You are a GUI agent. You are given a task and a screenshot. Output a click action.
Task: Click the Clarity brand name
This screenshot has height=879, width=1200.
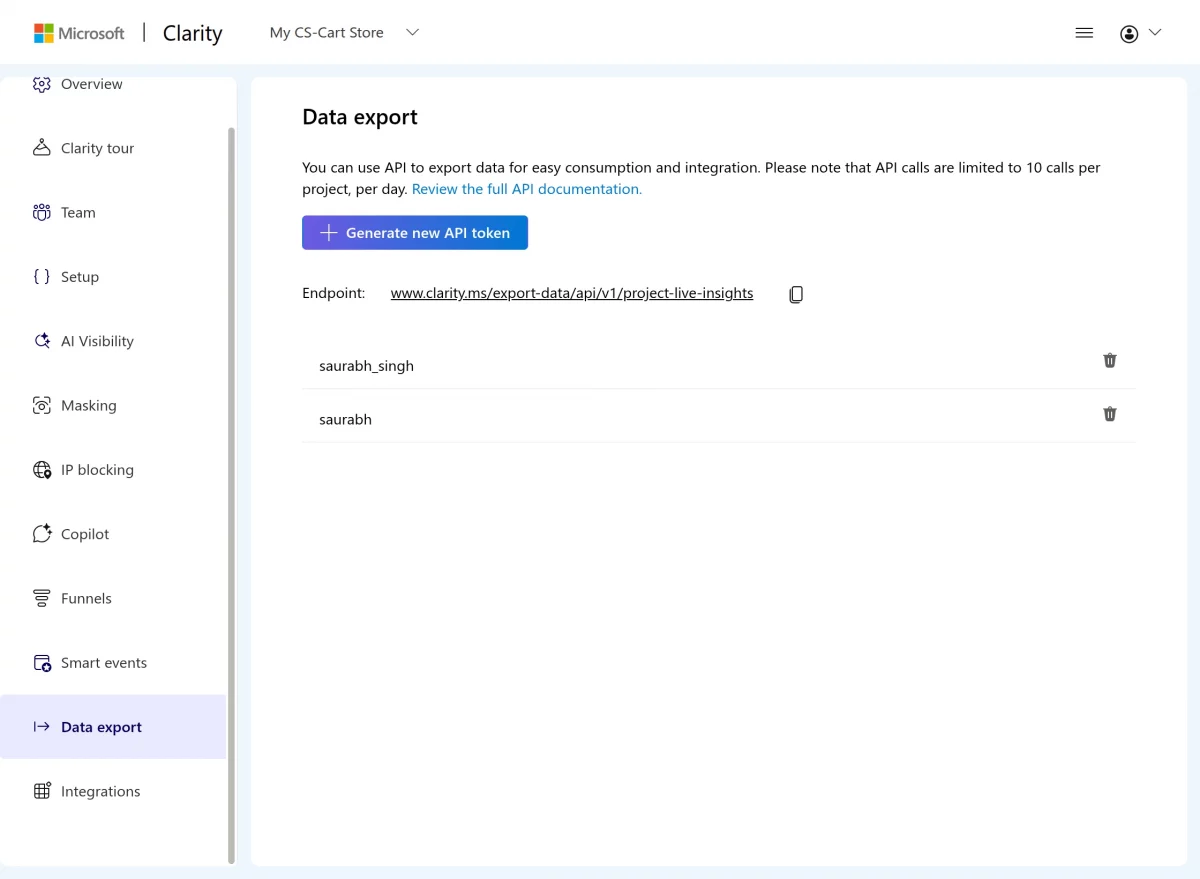pos(193,33)
